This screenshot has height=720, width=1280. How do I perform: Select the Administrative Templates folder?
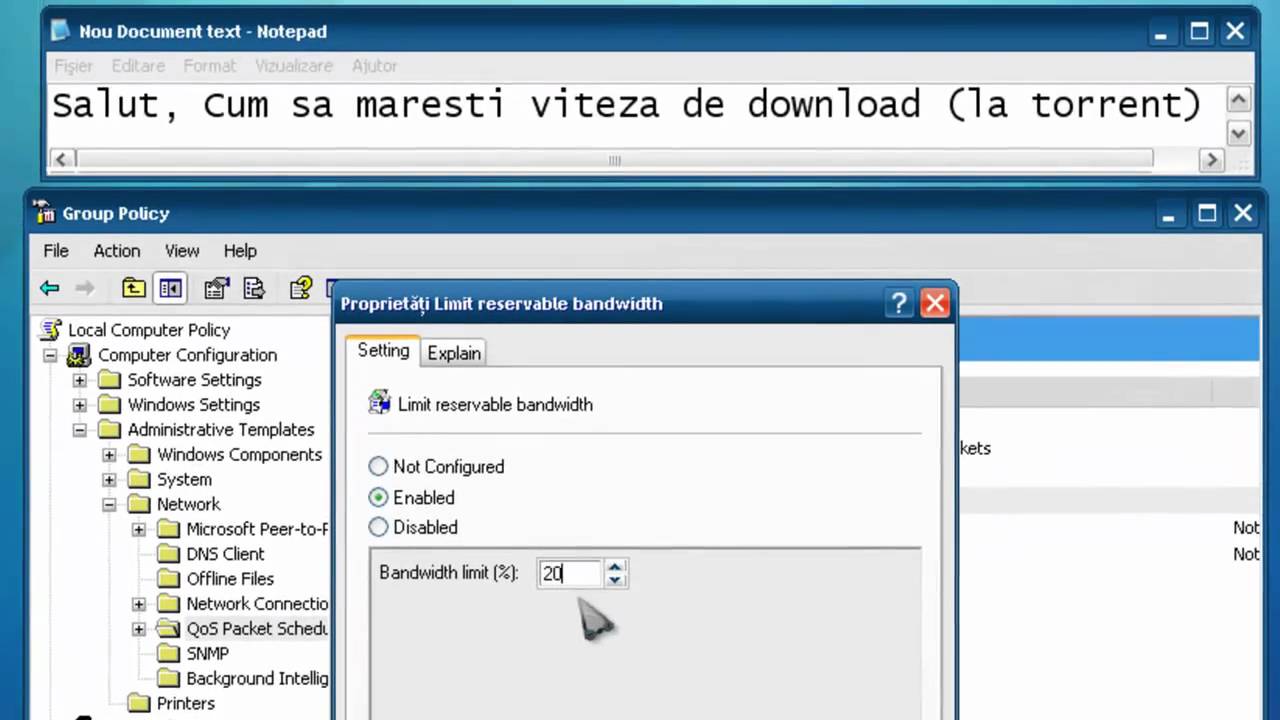point(221,430)
